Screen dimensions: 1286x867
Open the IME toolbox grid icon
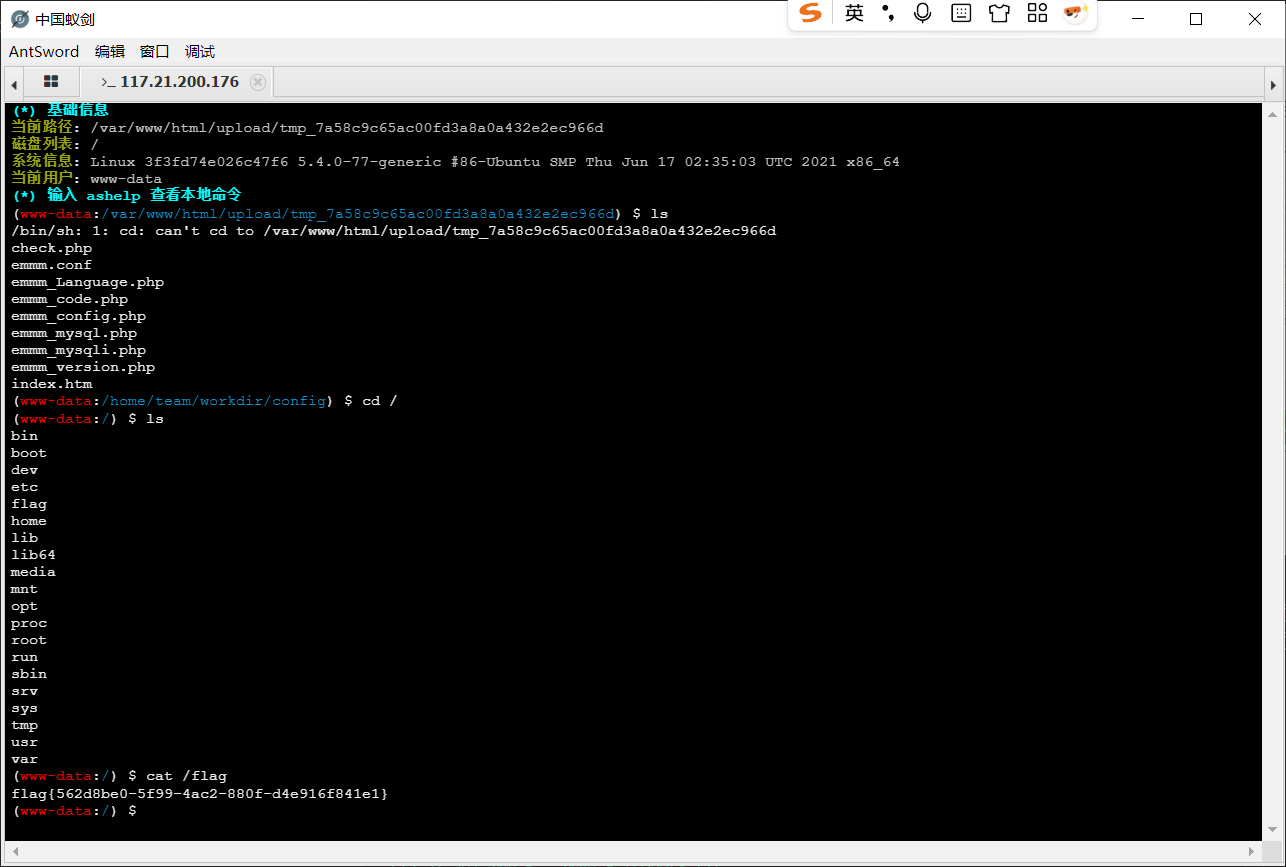coord(1037,13)
